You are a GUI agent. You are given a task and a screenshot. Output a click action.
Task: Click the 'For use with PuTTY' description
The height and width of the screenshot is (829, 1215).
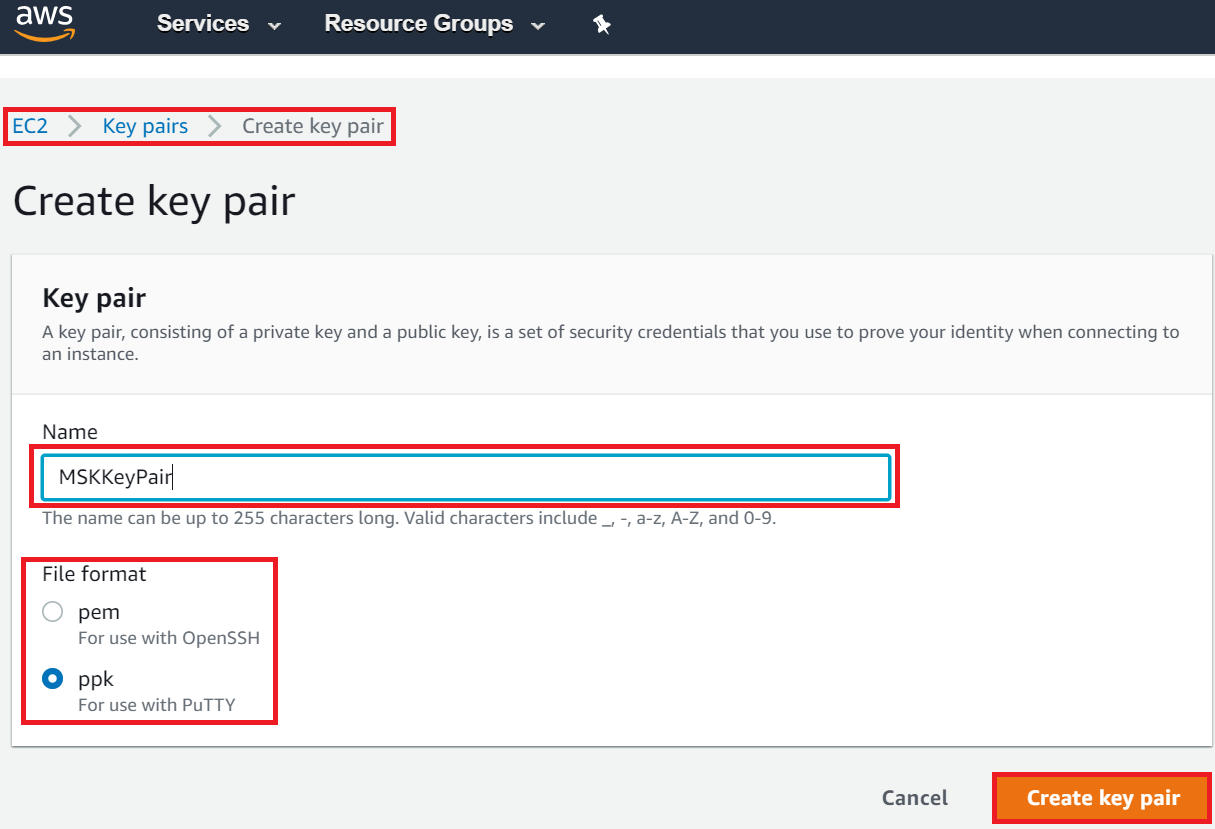pyautogui.click(x=157, y=705)
